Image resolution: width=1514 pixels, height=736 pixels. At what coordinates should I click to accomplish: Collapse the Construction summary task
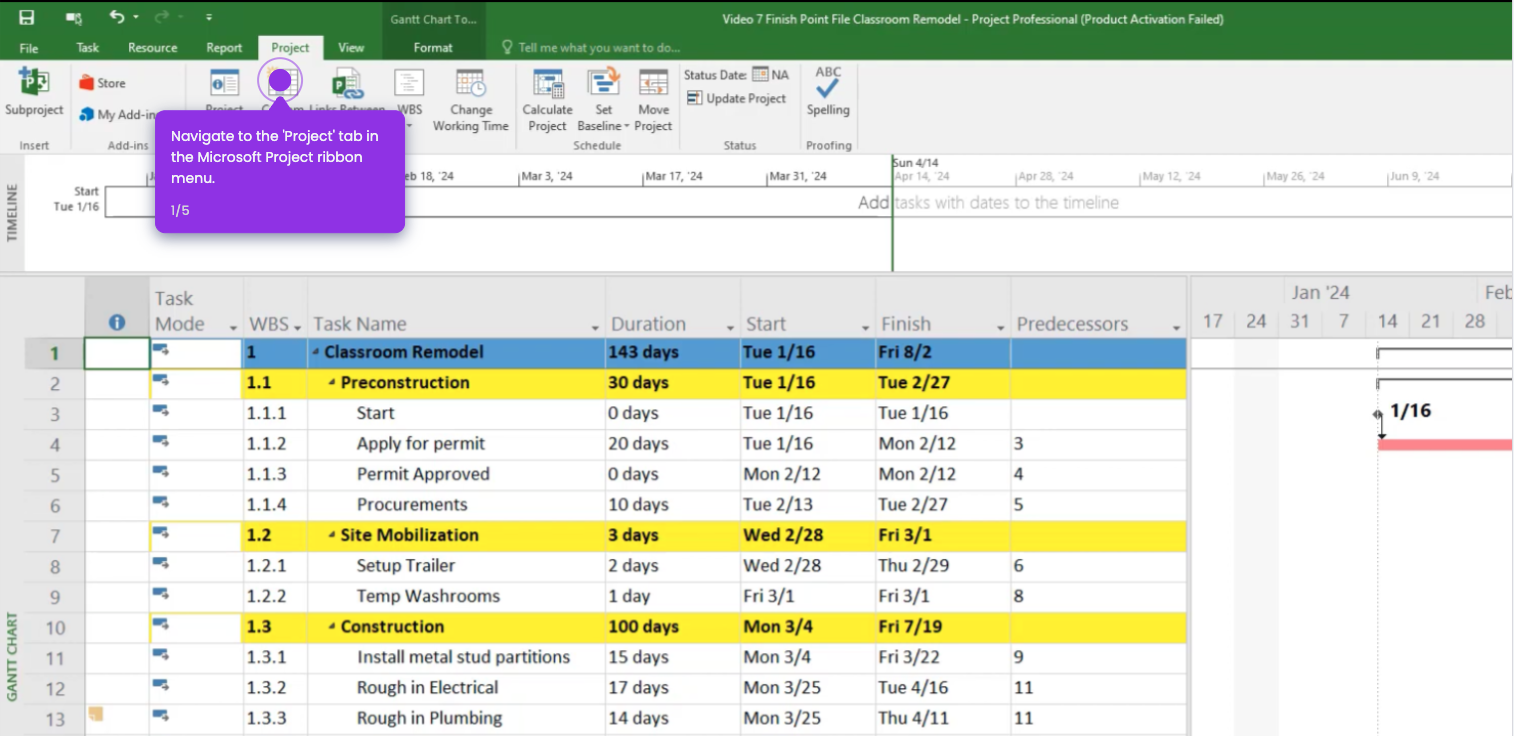point(332,628)
